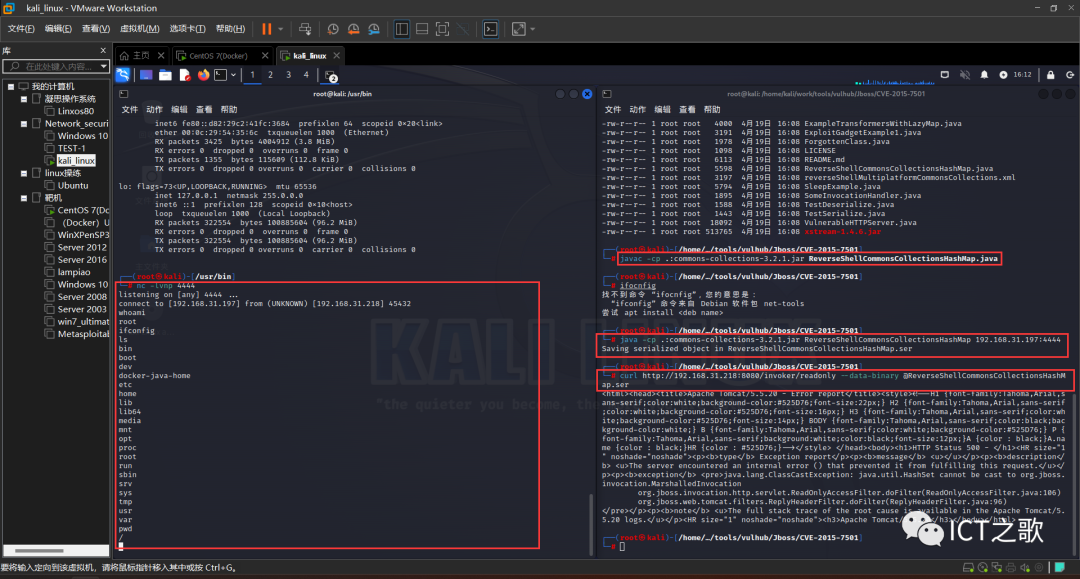
Task: Open the 文件(F) menu in VMware
Action: pos(21,29)
